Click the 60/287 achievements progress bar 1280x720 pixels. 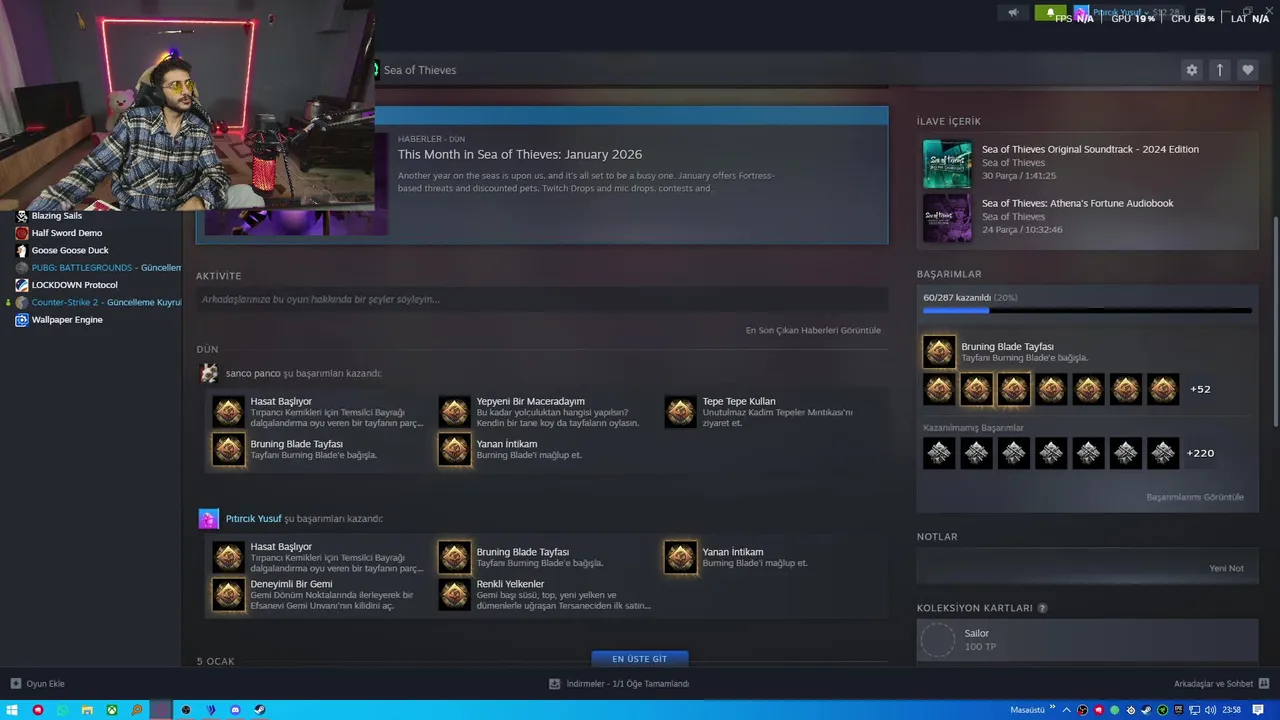coord(1087,311)
